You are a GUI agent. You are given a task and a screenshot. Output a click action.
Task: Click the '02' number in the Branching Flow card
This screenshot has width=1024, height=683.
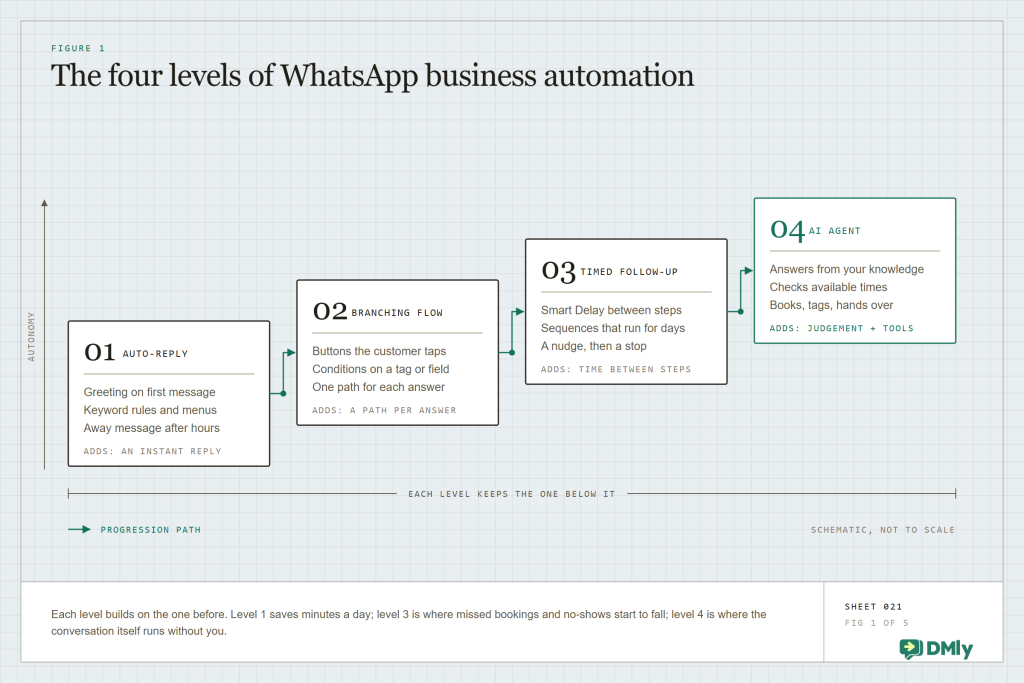pos(330,311)
